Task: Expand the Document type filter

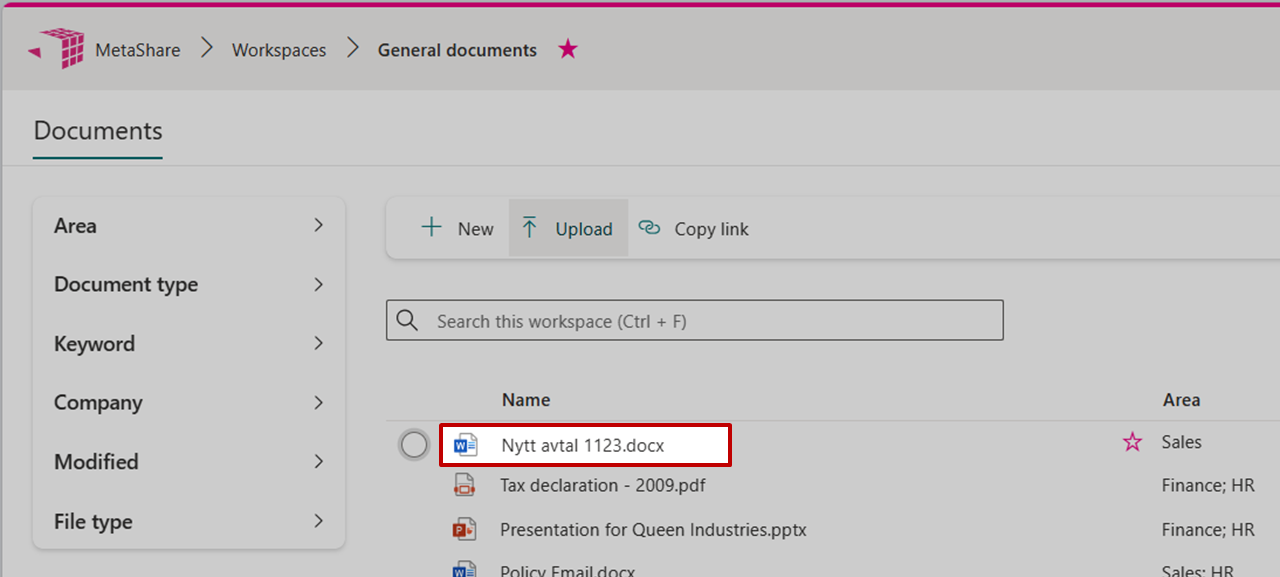Action: 318,285
